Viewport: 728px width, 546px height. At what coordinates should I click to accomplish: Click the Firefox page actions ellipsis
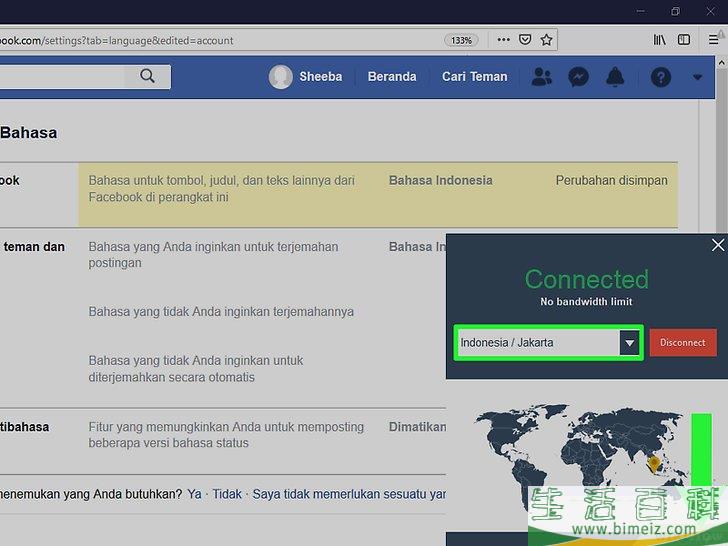pos(503,40)
